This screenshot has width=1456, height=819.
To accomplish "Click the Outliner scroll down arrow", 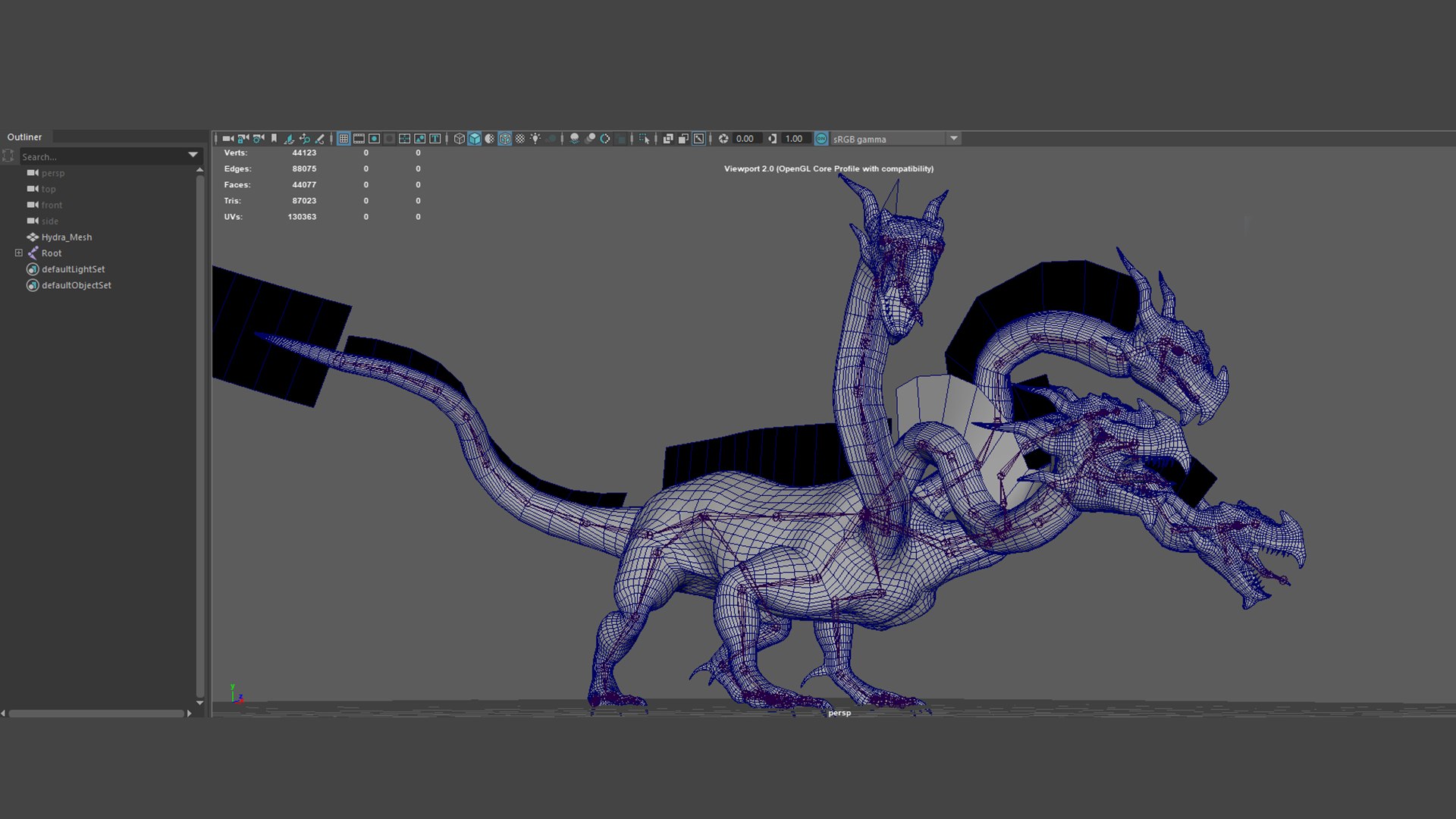I will coord(199,703).
